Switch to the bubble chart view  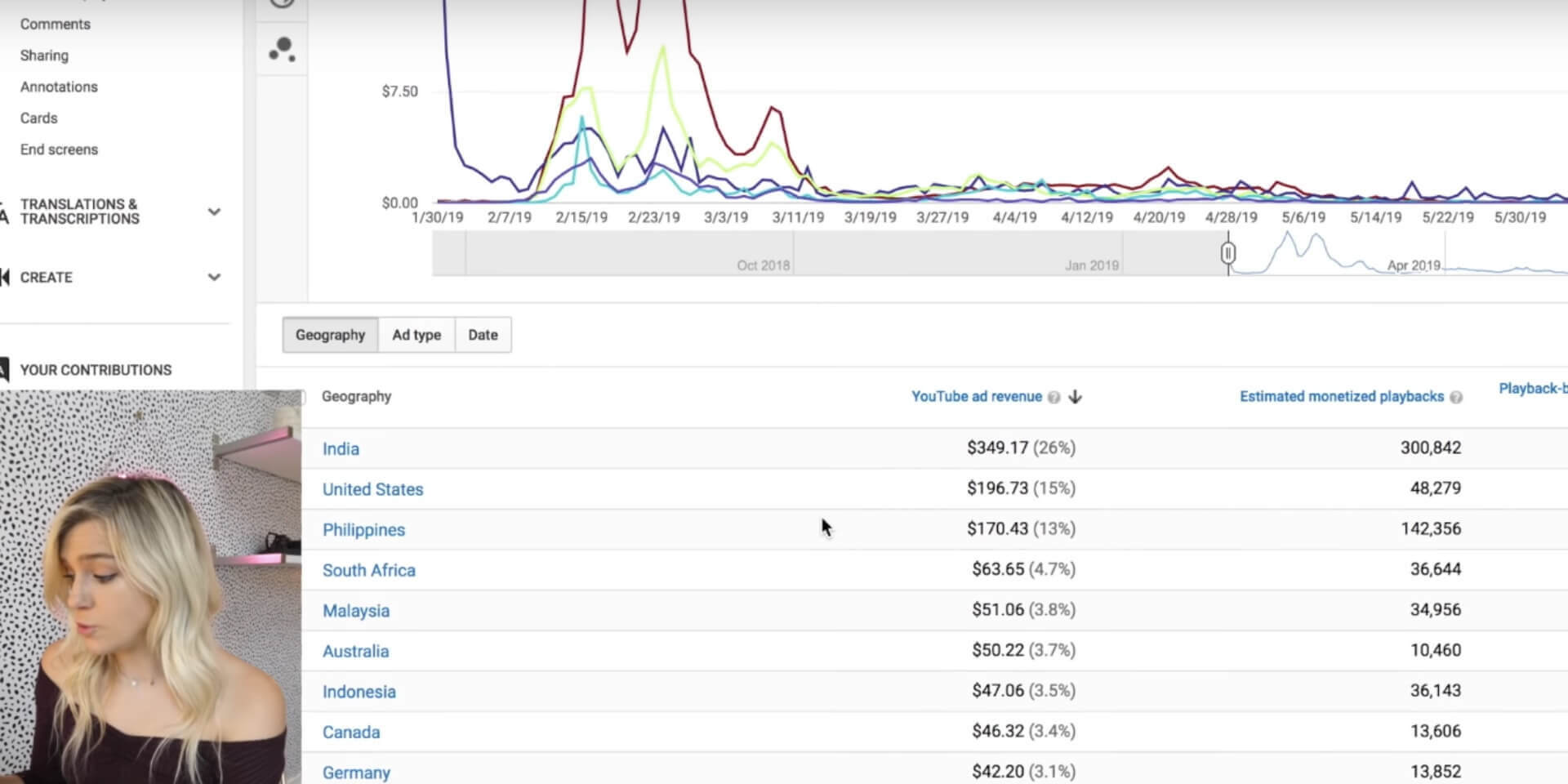click(x=282, y=50)
